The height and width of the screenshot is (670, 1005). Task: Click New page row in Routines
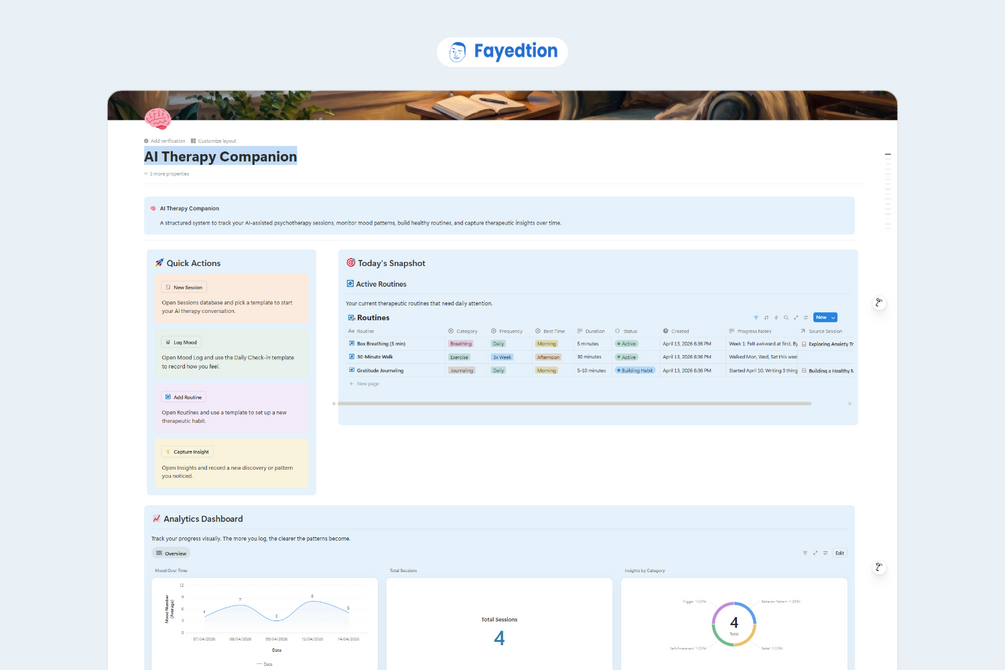364,384
